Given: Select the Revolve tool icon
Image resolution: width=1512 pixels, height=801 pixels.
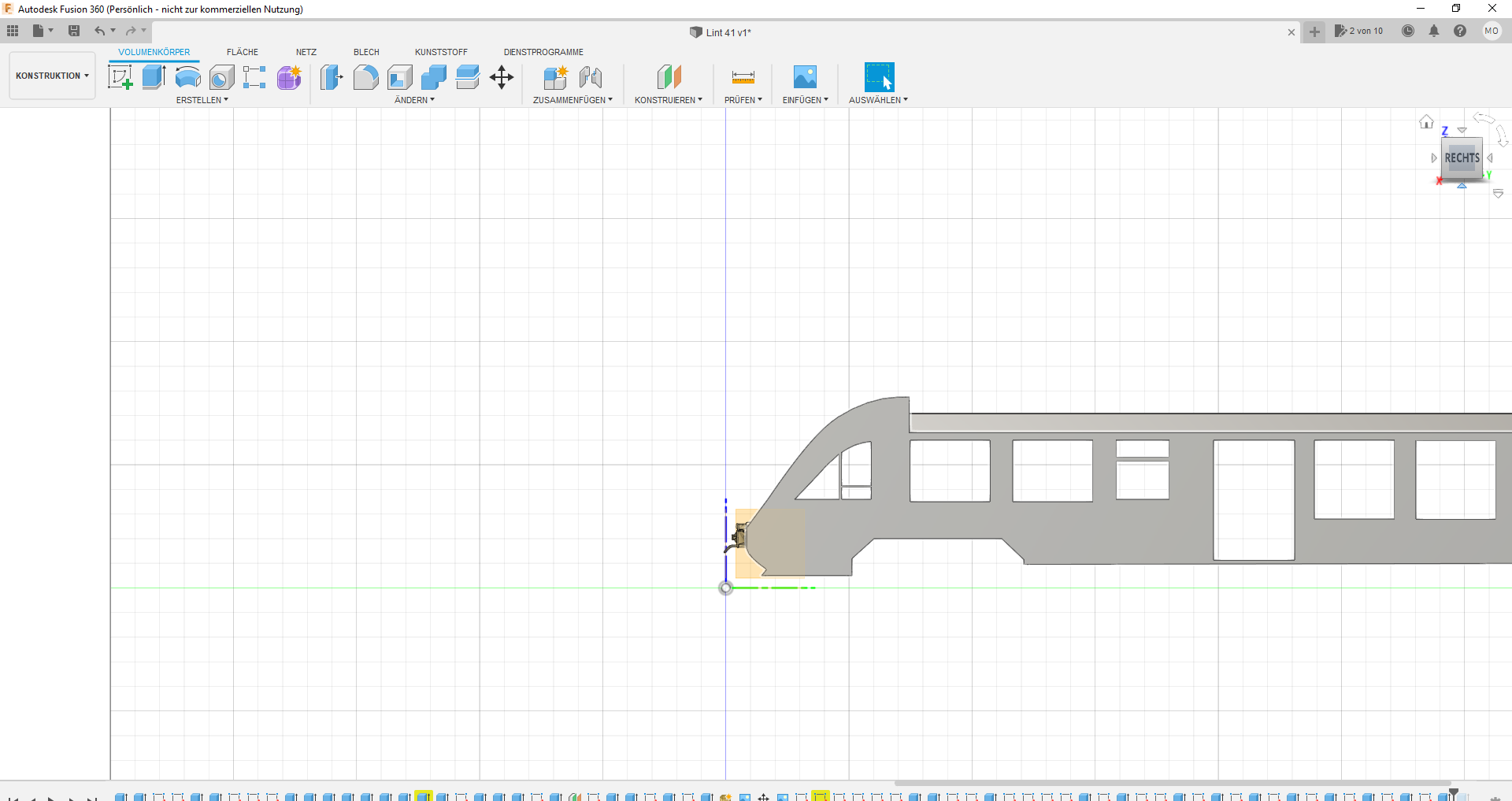Looking at the screenshot, I should click(187, 77).
